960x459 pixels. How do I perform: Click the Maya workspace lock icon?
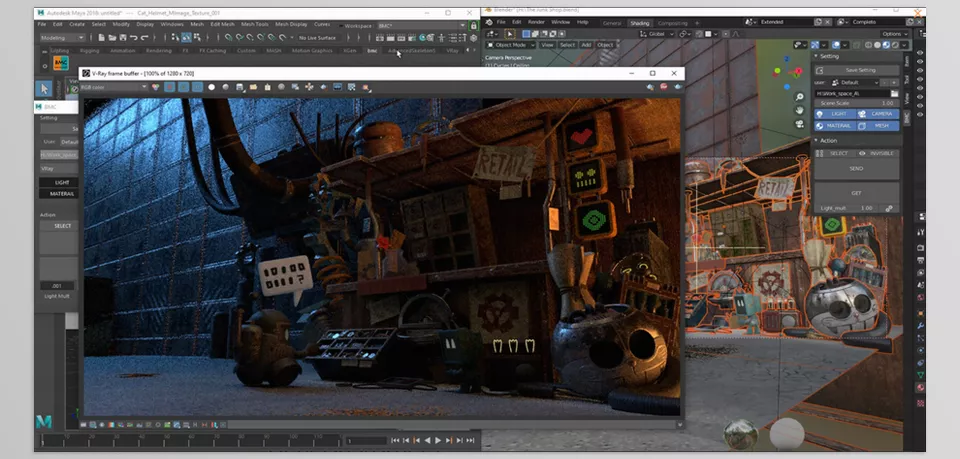473,26
